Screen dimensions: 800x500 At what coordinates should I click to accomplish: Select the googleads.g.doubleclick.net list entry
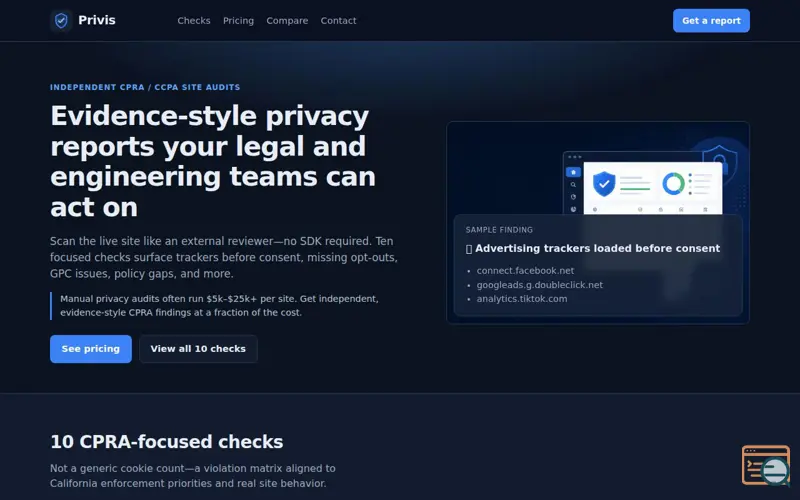coord(539,285)
